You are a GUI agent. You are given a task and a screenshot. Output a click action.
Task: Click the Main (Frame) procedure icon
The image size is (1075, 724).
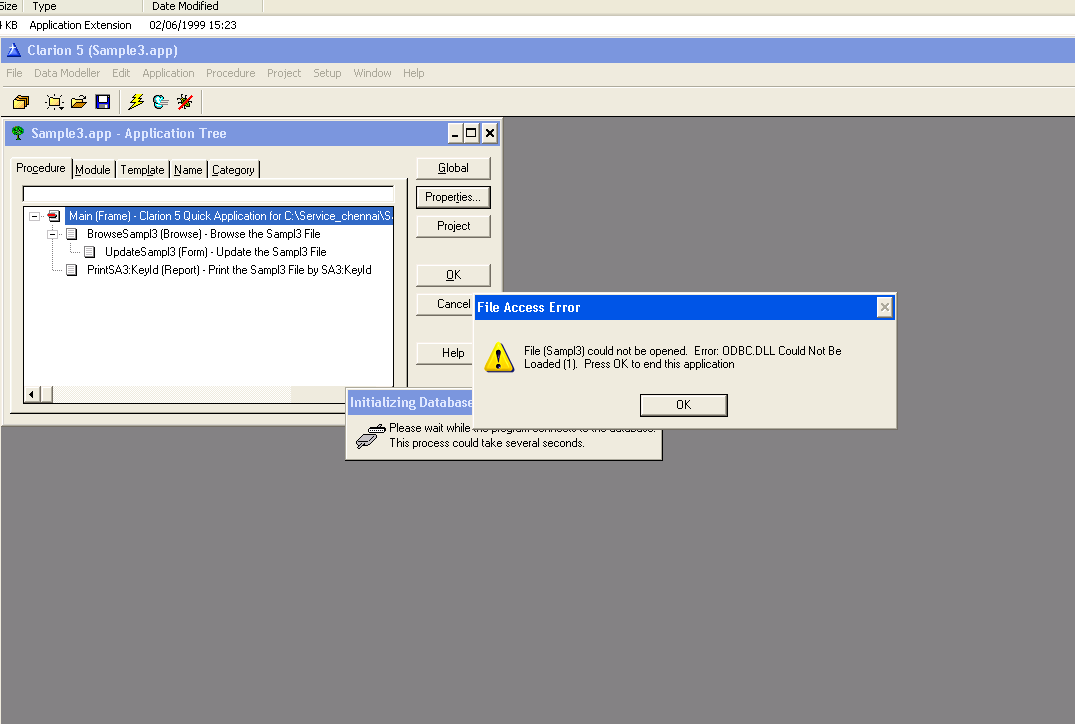(x=54, y=216)
